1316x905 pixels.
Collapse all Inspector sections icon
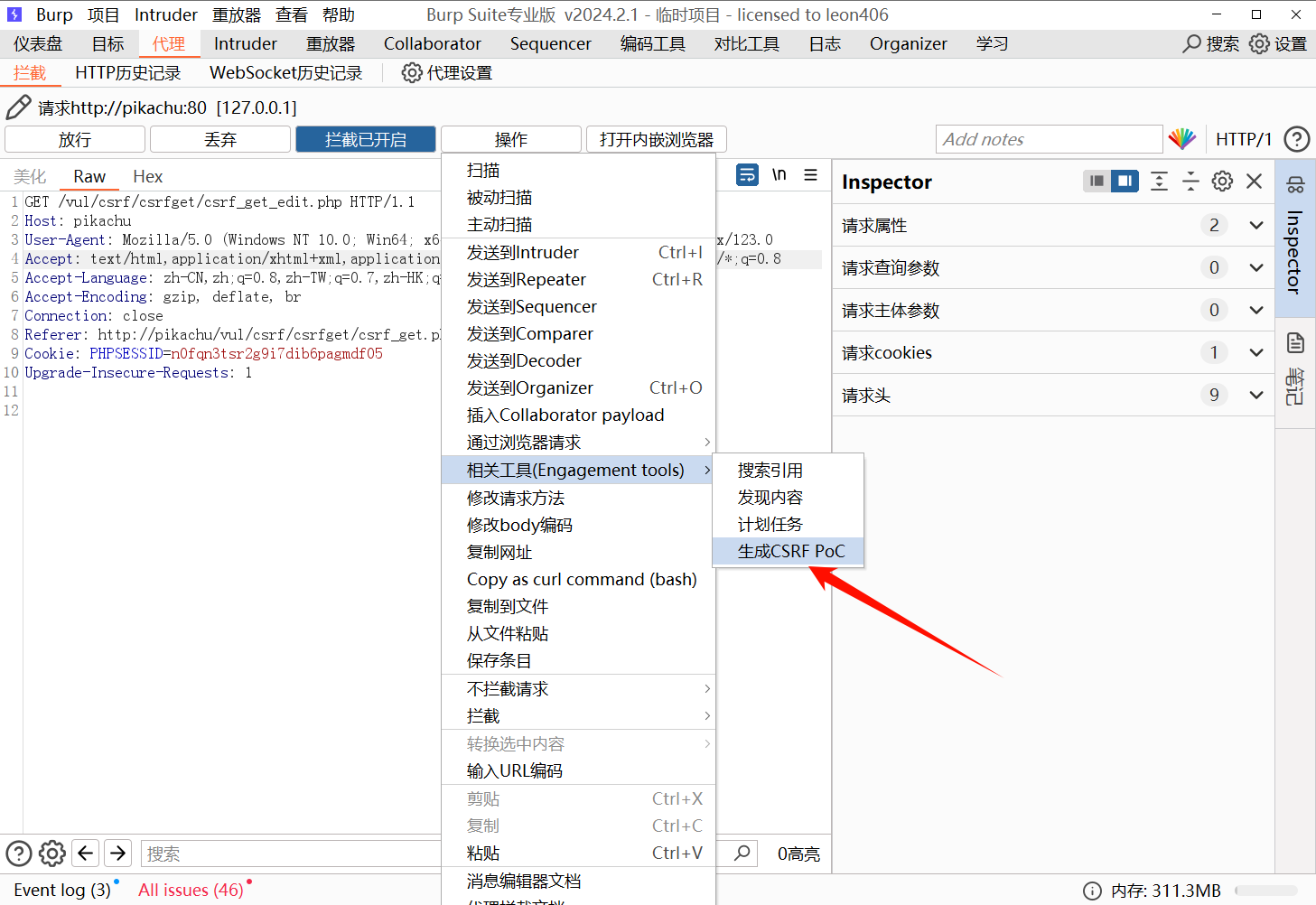pos(1190,181)
